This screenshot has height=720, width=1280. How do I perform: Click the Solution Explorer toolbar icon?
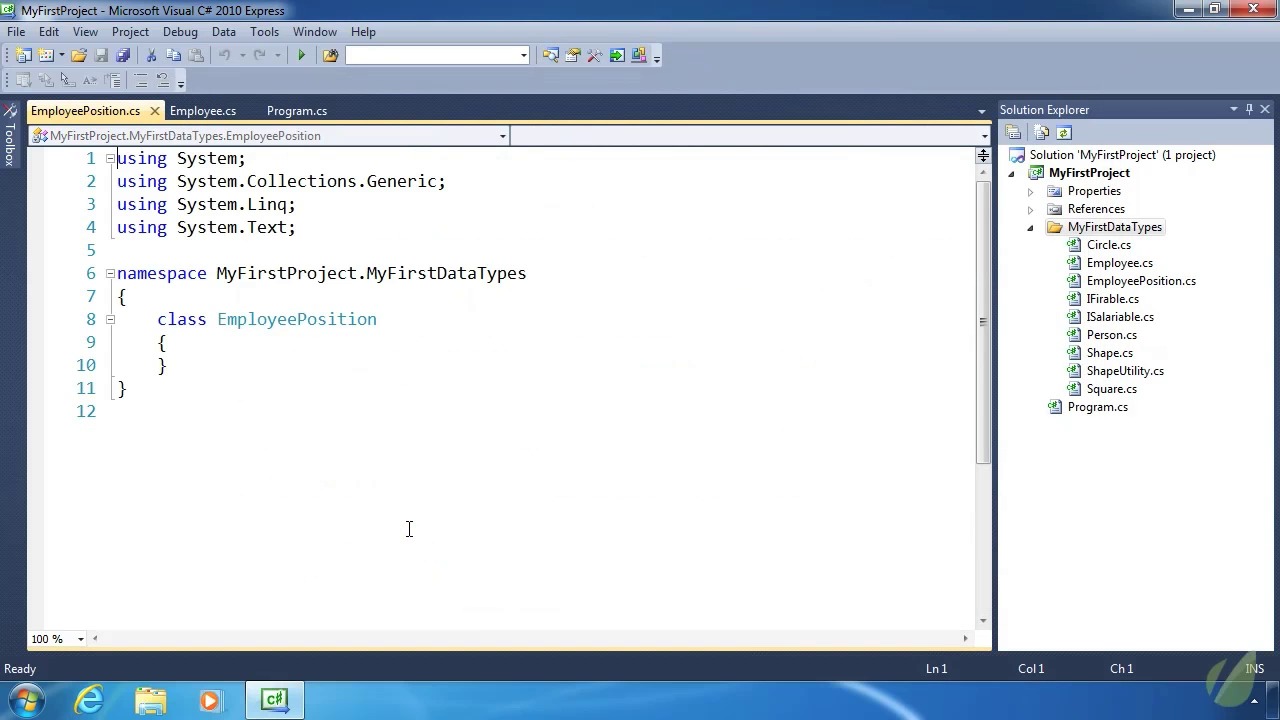point(551,56)
